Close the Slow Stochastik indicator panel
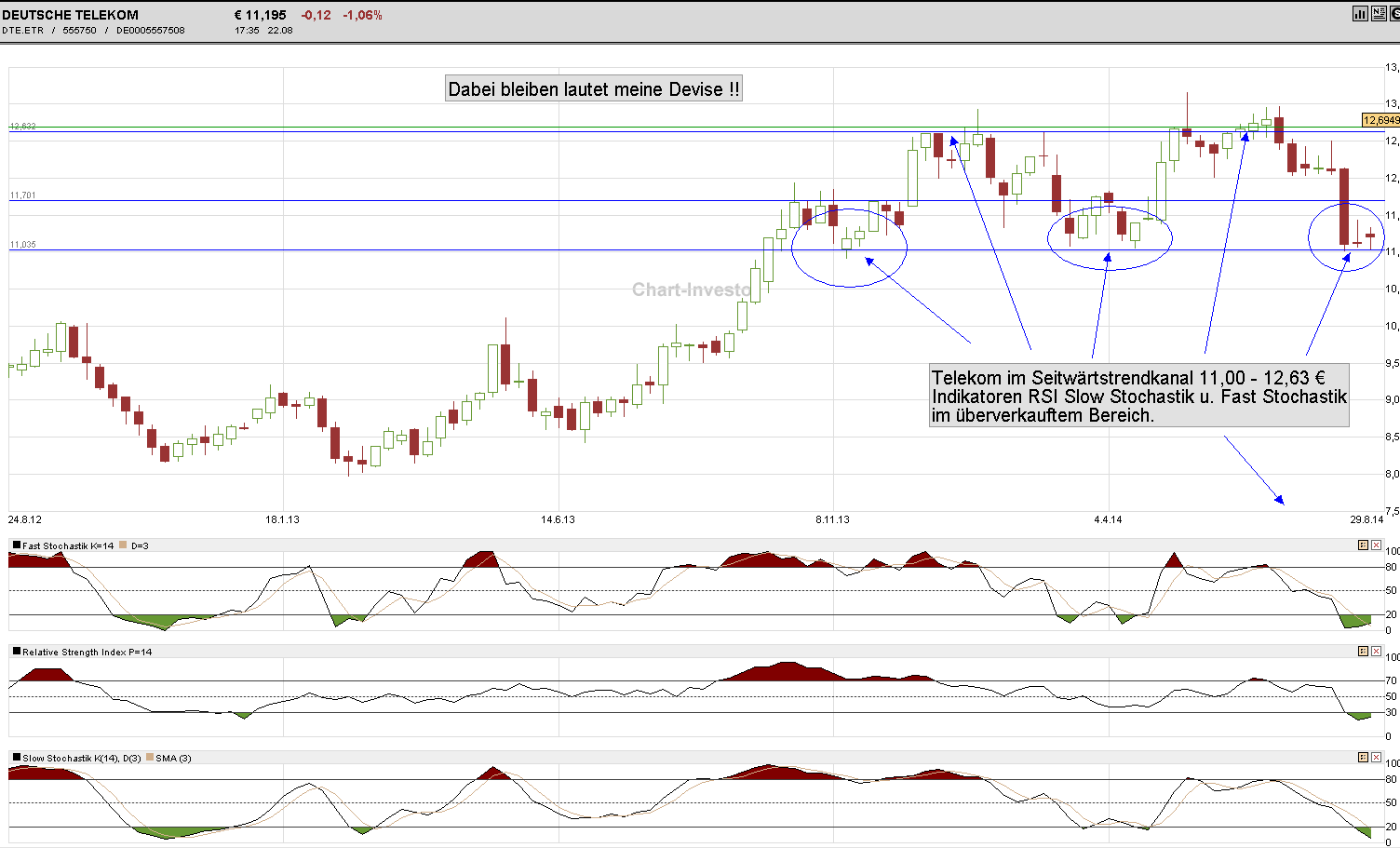The image size is (1400, 848). coord(1376,757)
